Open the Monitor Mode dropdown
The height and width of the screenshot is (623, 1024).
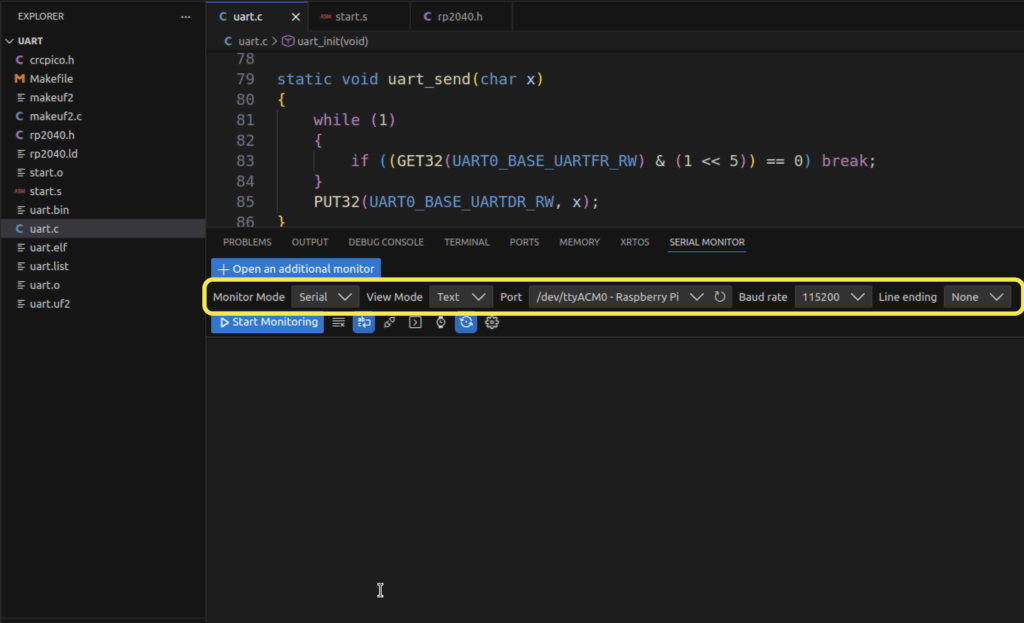click(325, 297)
